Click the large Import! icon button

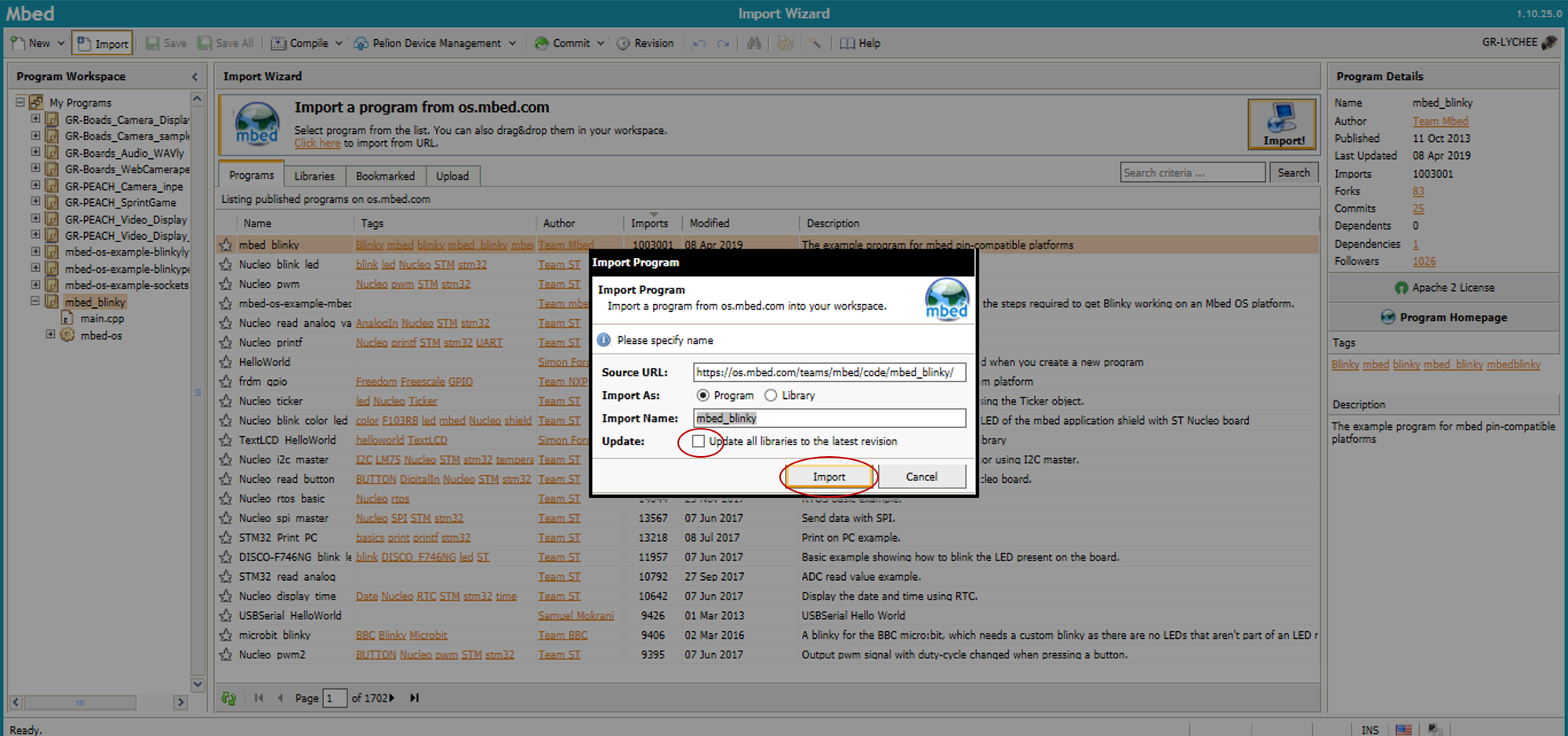pos(1282,124)
